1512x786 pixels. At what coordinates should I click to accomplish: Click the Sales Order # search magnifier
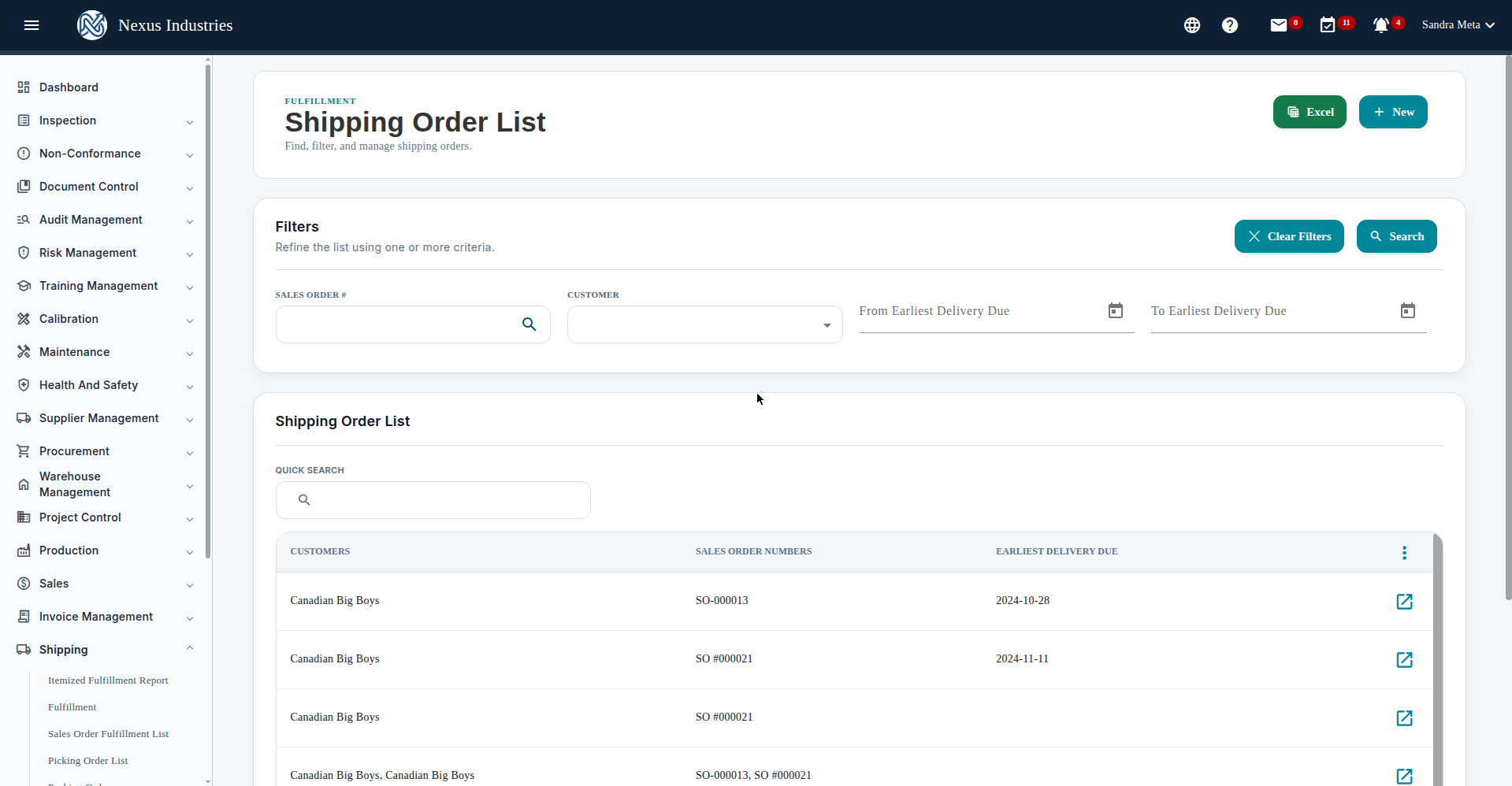coord(529,324)
